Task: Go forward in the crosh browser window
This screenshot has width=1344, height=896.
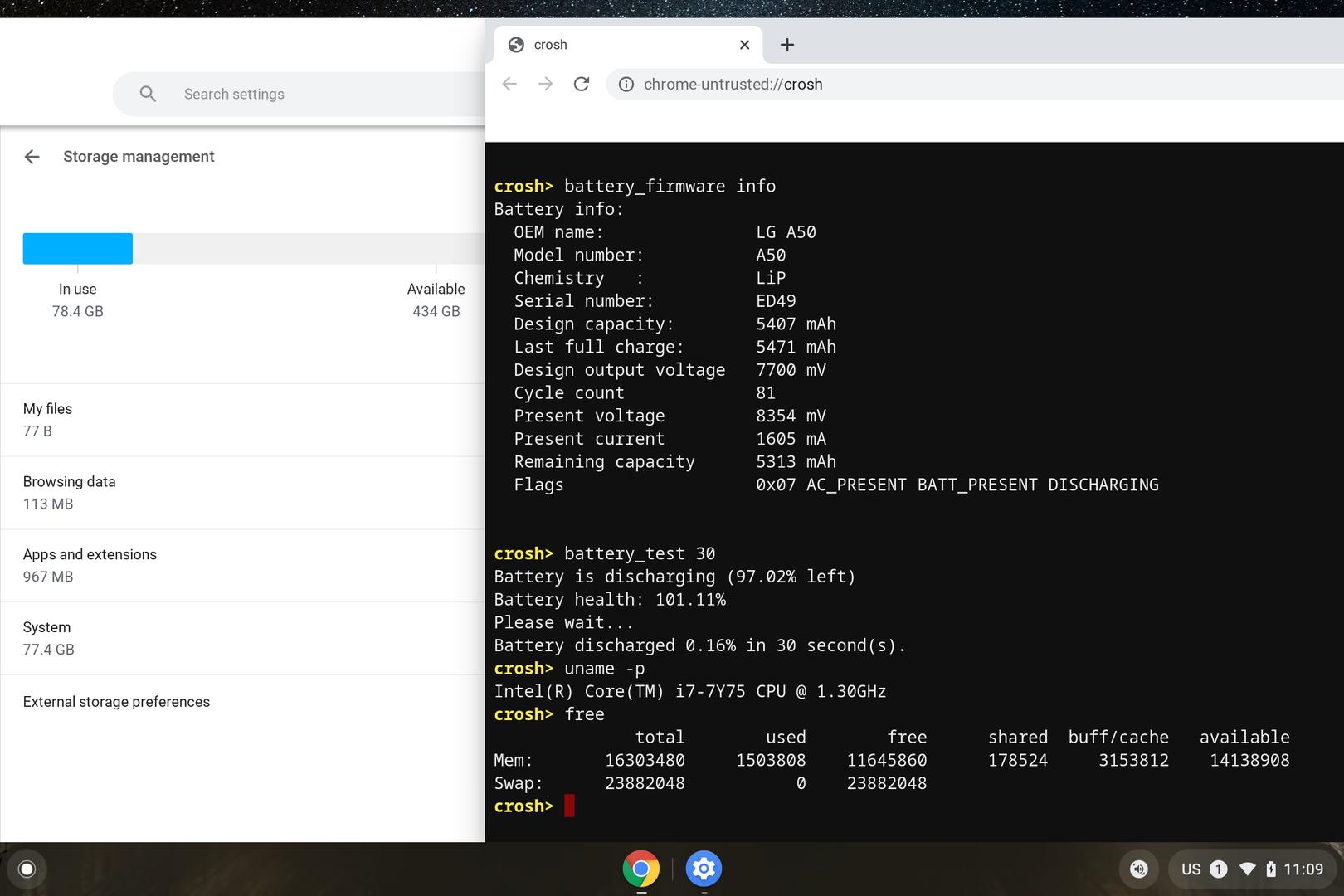Action: tap(545, 84)
